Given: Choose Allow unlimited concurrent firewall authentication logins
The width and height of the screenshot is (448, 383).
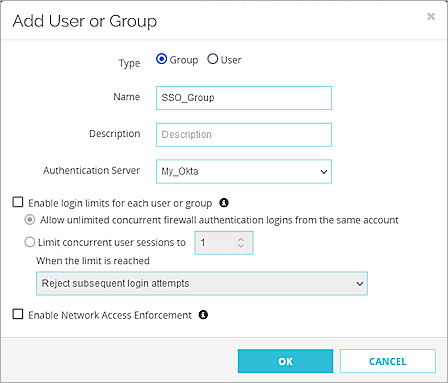Looking at the screenshot, I should tap(30, 220).
